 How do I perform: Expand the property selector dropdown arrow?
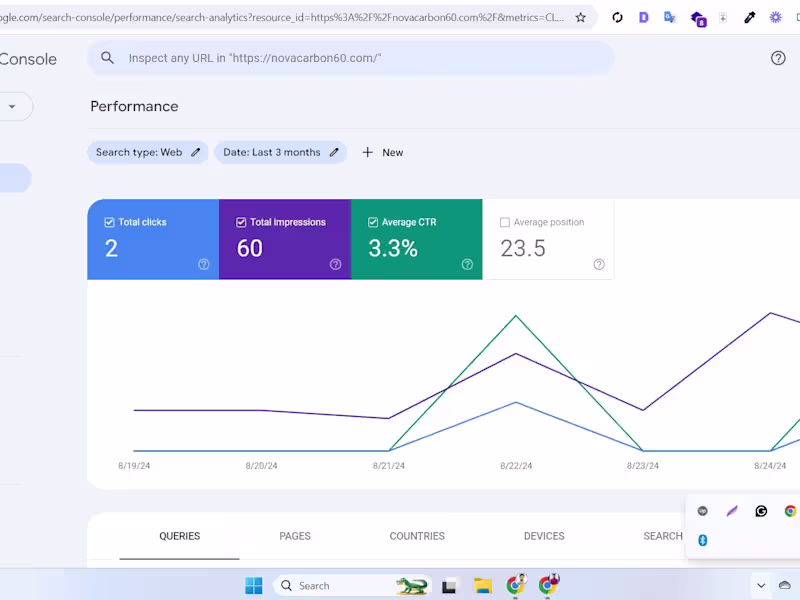pyautogui.click(x=12, y=106)
